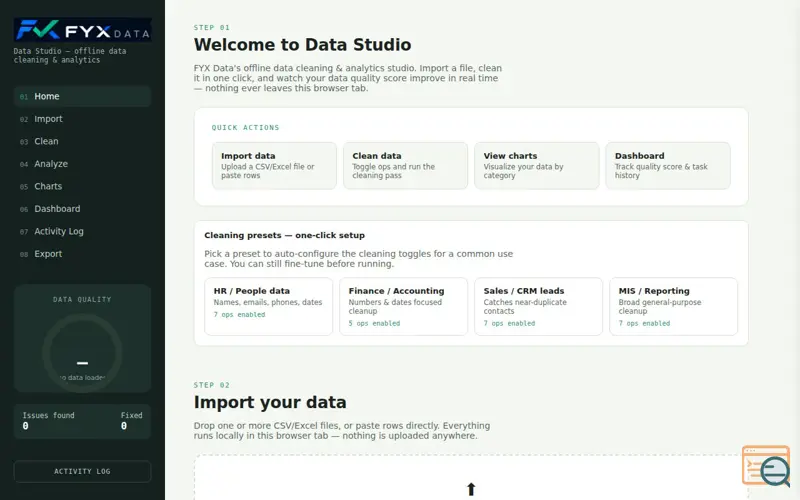This screenshot has width=800, height=500.
Task: Click the Data Quality score gauge
Action: (x=82, y=353)
